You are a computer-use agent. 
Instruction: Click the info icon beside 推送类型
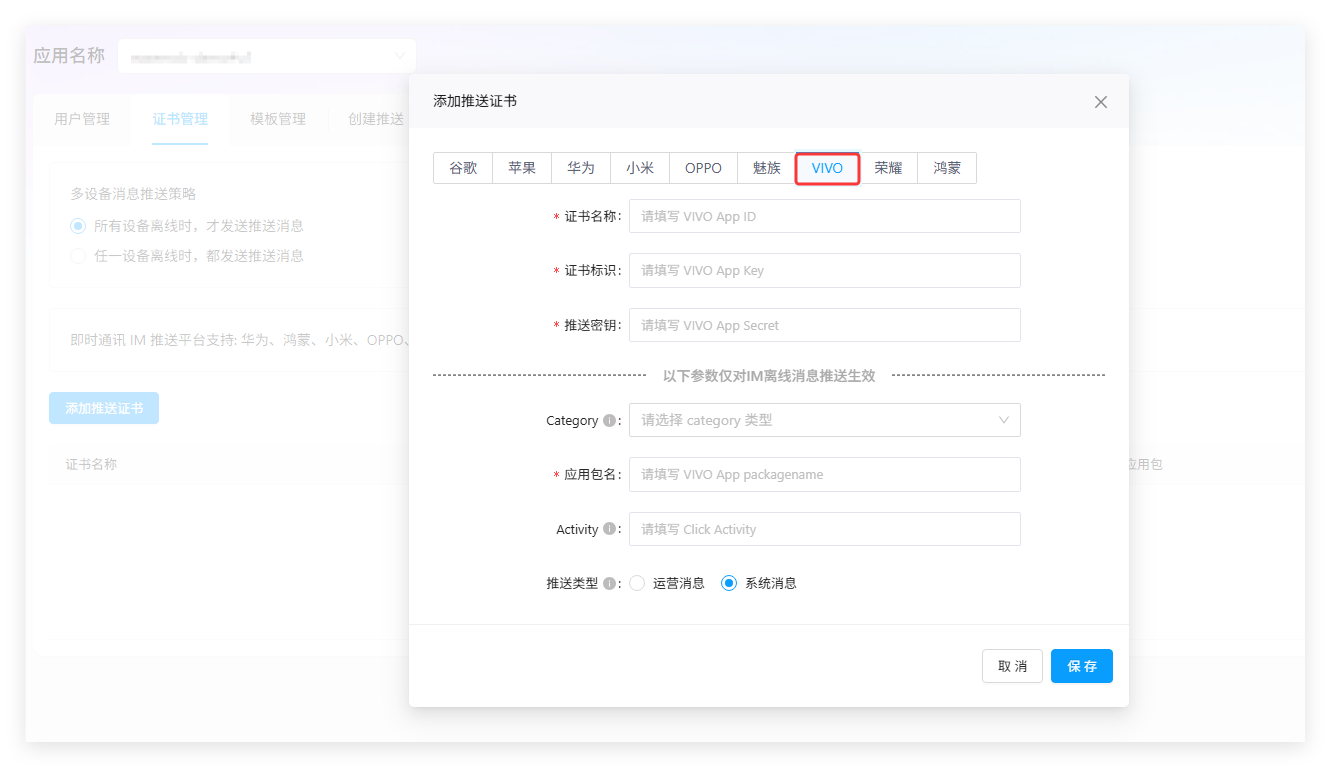(x=610, y=584)
